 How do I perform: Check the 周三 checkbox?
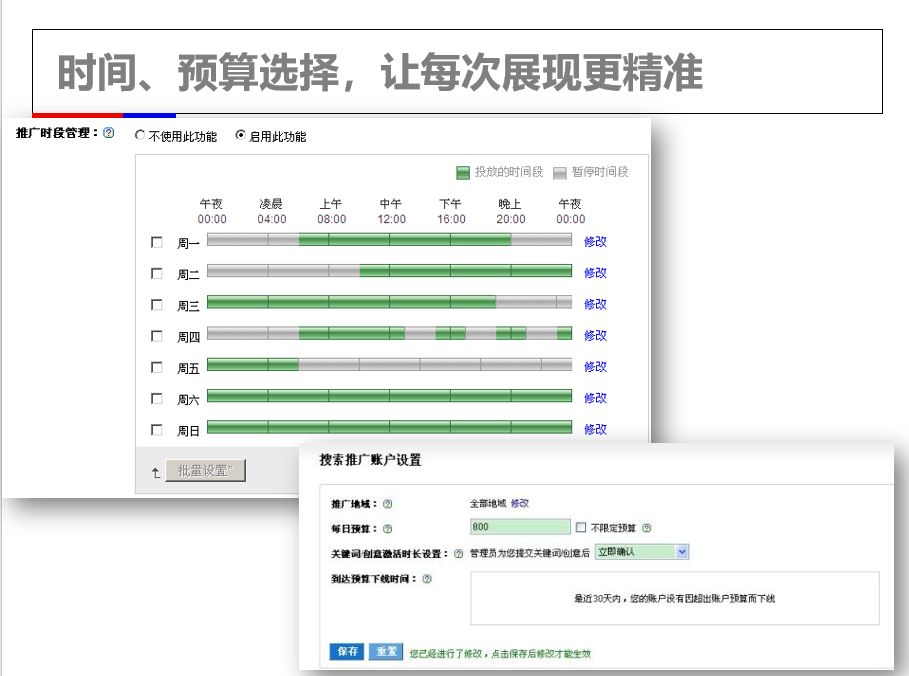(157, 304)
